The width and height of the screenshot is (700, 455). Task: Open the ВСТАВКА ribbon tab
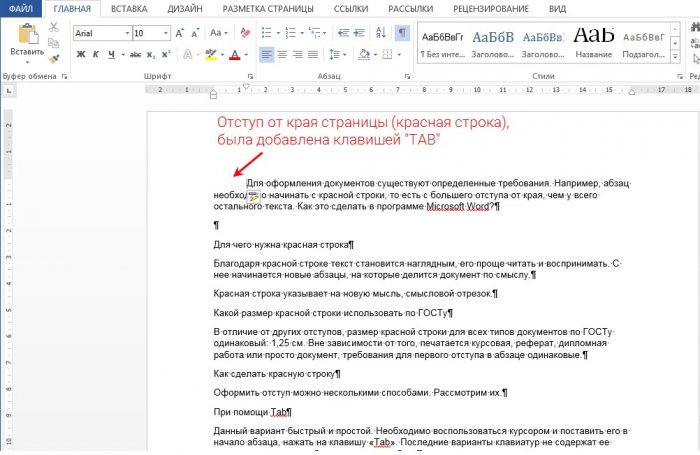pyautogui.click(x=131, y=8)
